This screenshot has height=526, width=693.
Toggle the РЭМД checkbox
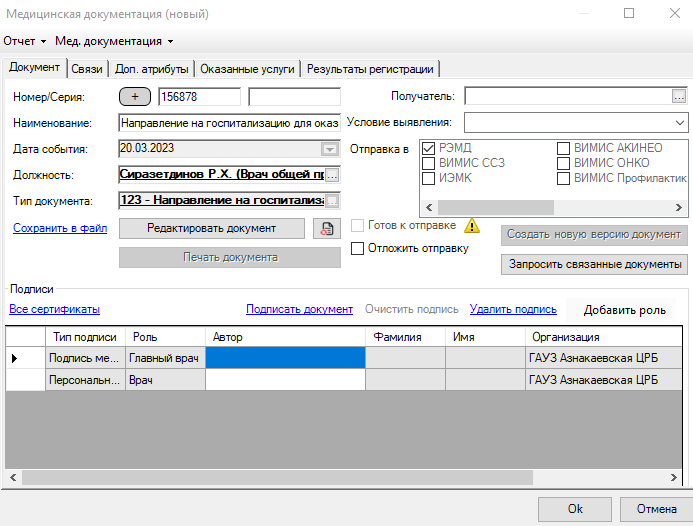pos(429,148)
